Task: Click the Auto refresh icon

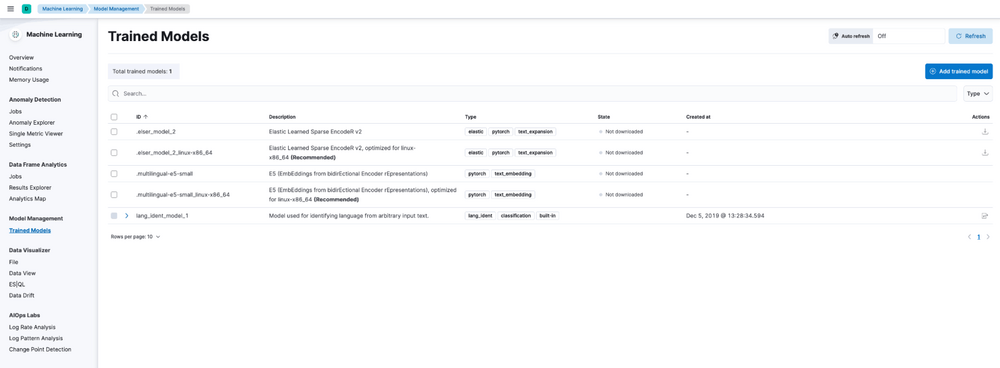Action: 835,36
